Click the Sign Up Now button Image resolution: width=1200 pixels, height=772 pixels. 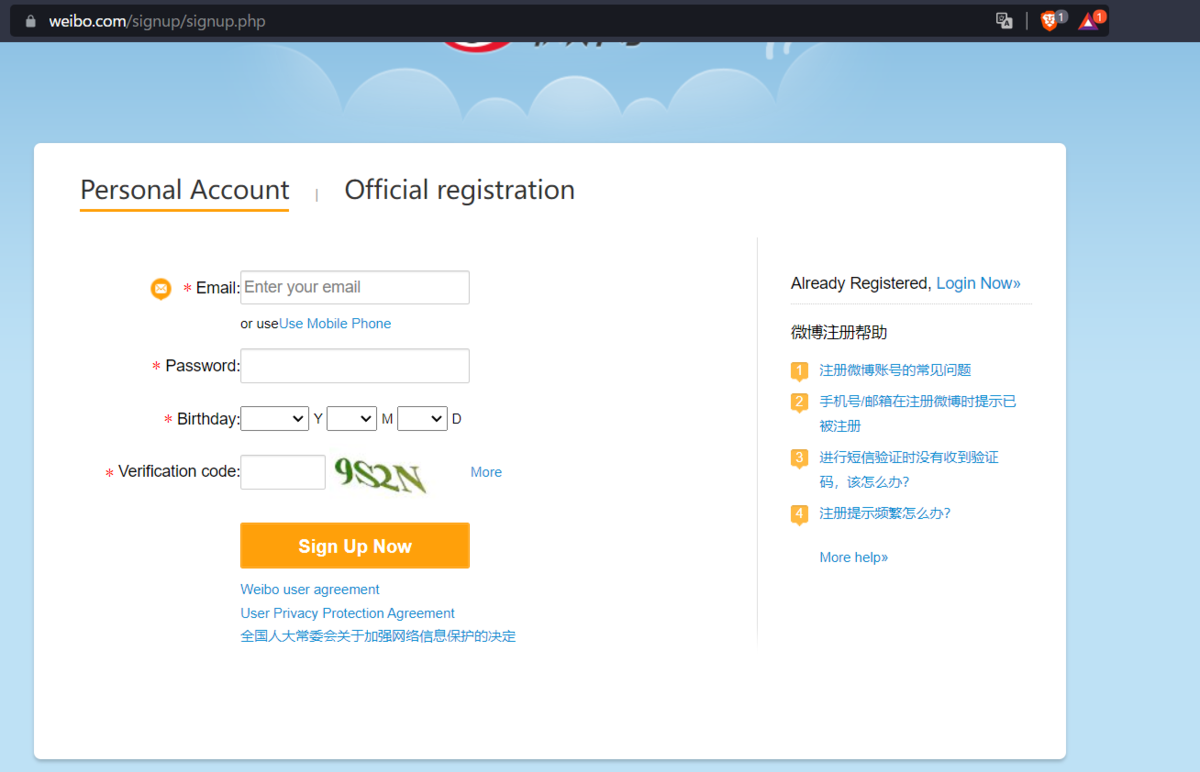coord(355,546)
